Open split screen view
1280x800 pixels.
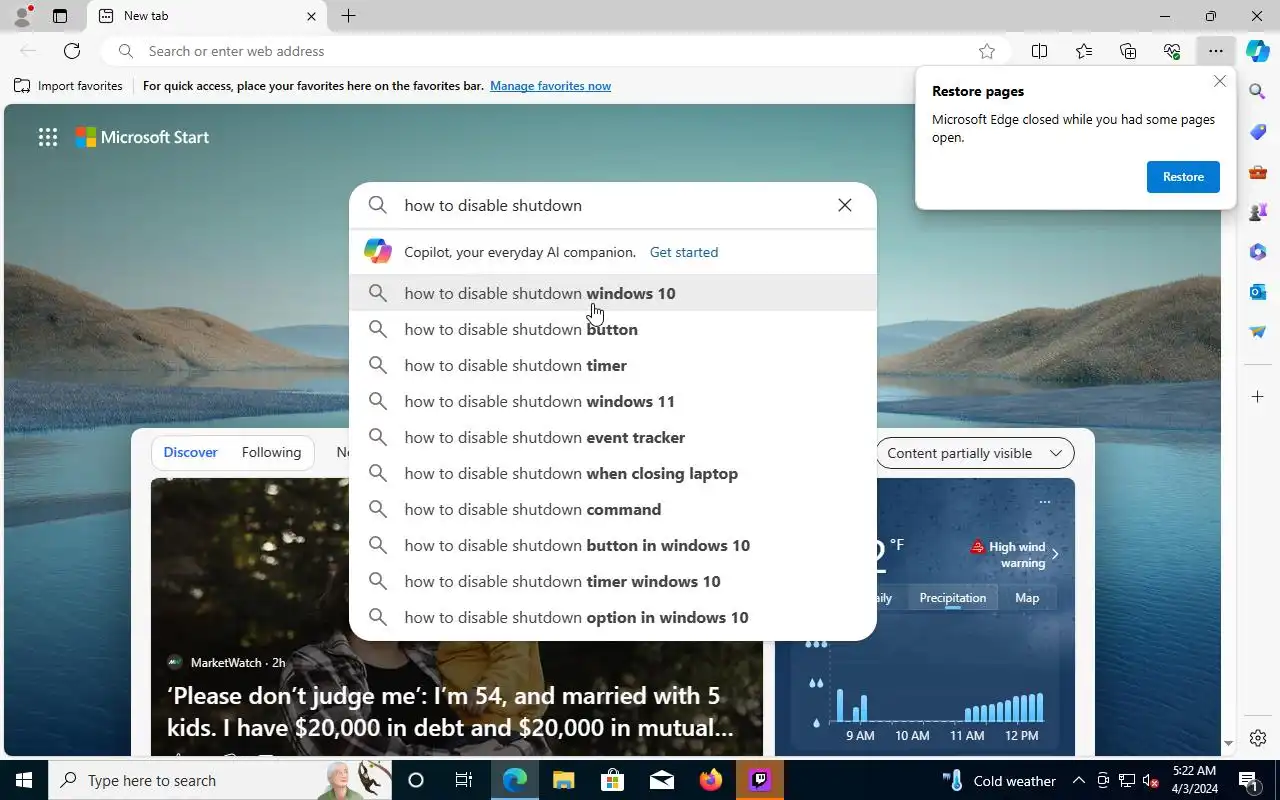pyautogui.click(x=1039, y=51)
